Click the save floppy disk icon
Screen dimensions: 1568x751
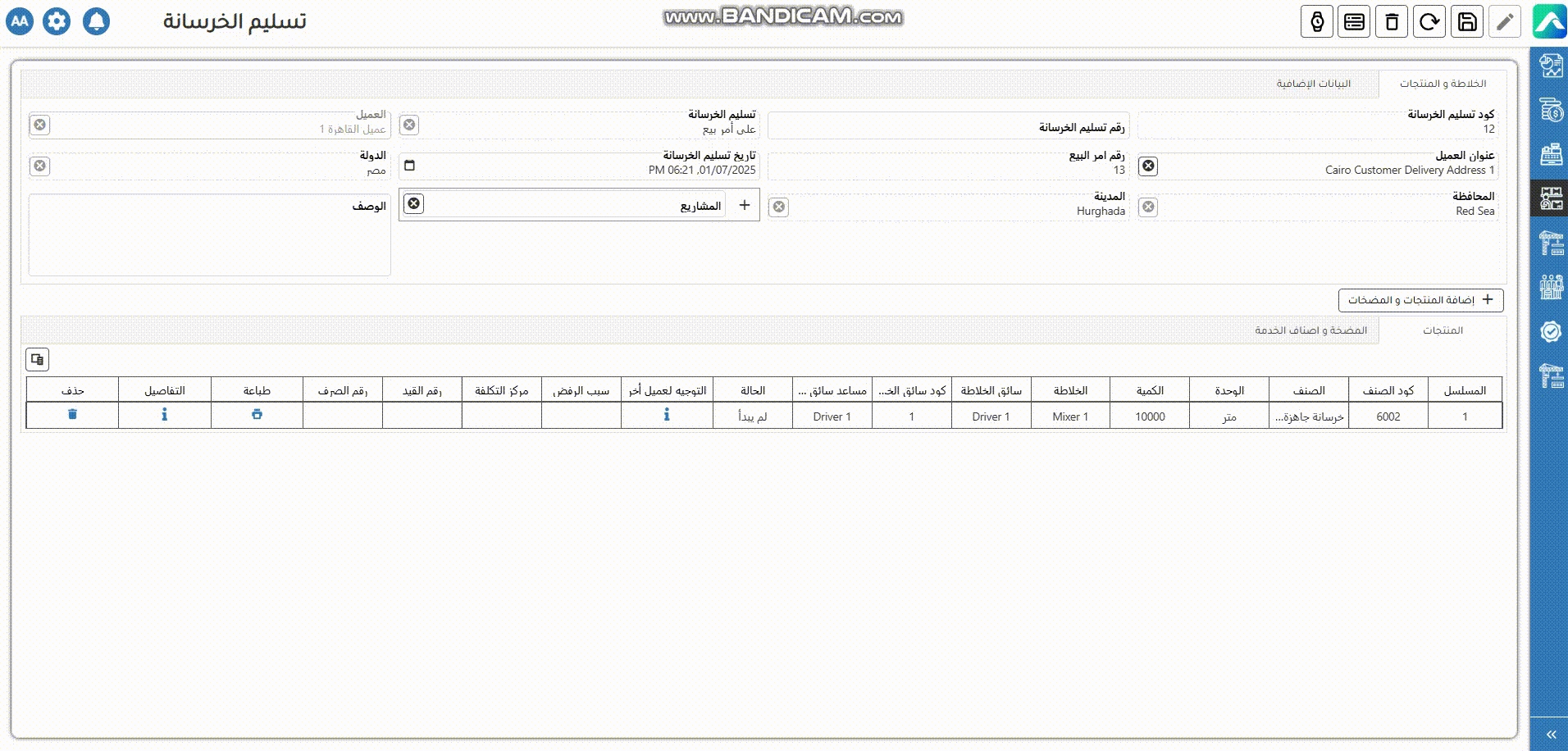tap(1467, 22)
